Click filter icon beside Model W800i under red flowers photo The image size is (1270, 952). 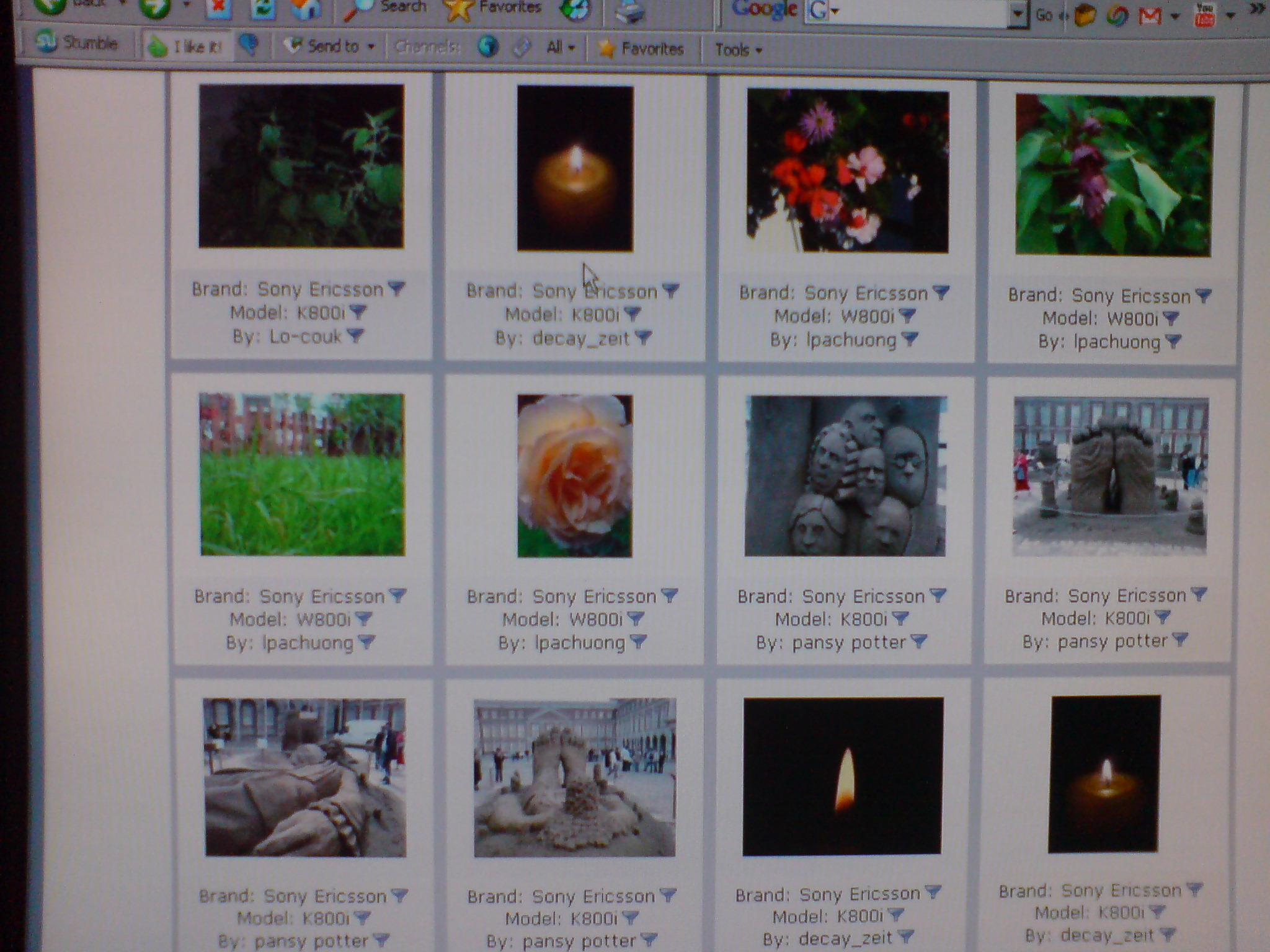(907, 315)
